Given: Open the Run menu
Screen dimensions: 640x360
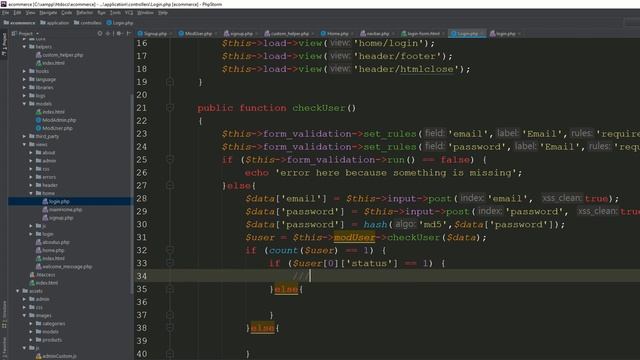Looking at the screenshot, I should pos(101,13).
